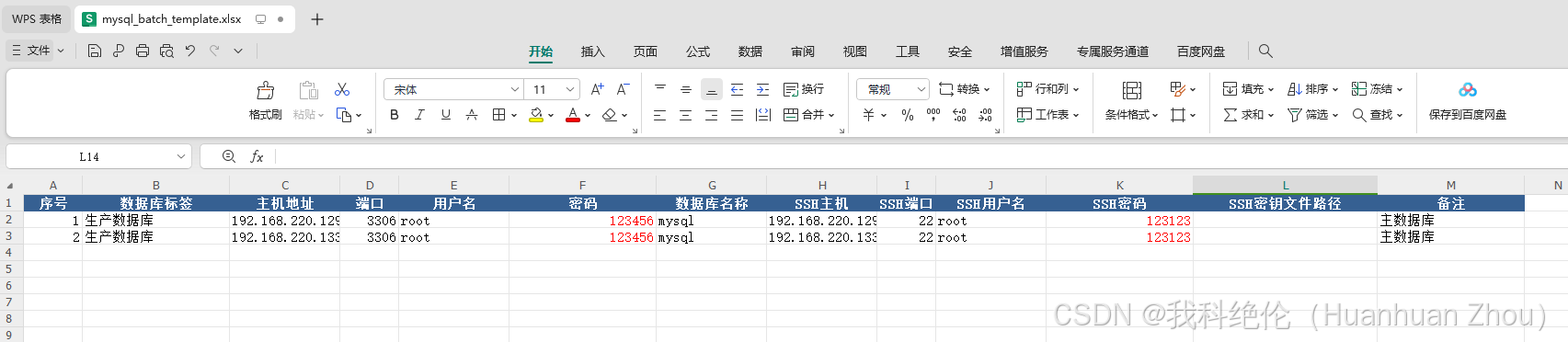Toggle strikethrough formatting
This screenshot has height=342, width=1568.
[x=472, y=115]
